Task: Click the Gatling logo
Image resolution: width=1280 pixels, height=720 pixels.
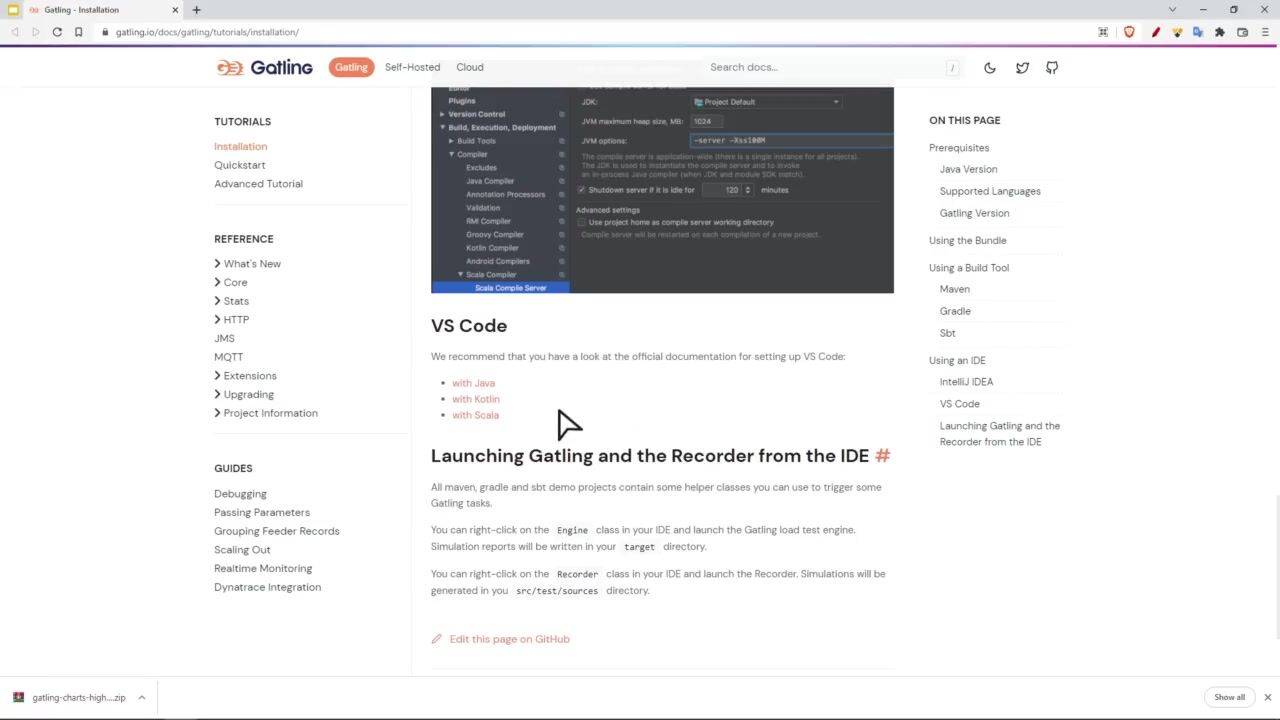Action: click(x=265, y=67)
